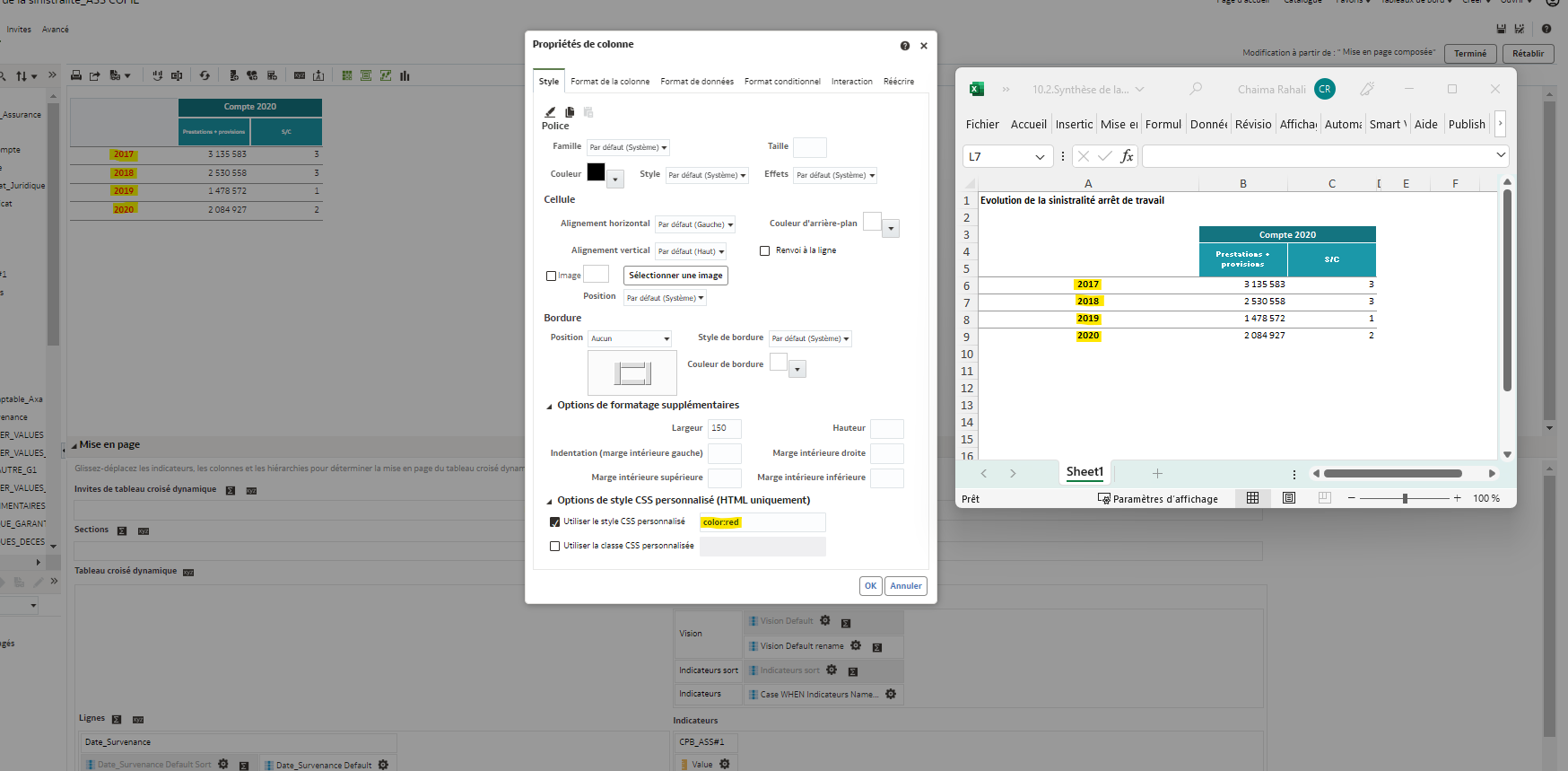Click the refresh icon in background toolbar
Image resolution: width=1568 pixels, height=771 pixels.
205,75
